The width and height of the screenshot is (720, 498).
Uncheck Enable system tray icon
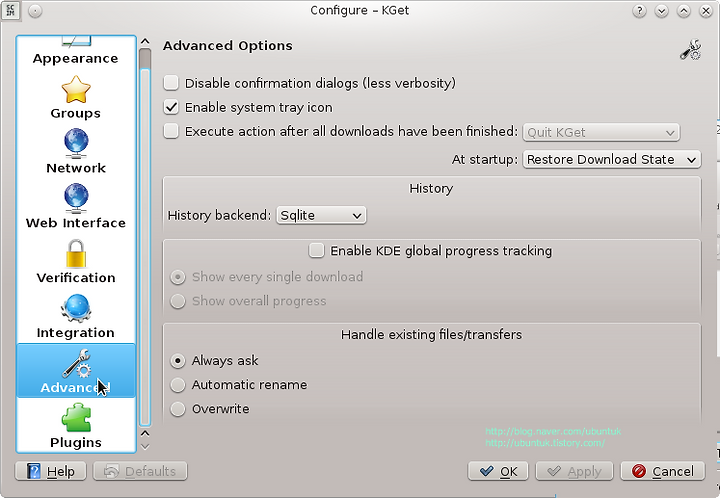tap(171, 107)
